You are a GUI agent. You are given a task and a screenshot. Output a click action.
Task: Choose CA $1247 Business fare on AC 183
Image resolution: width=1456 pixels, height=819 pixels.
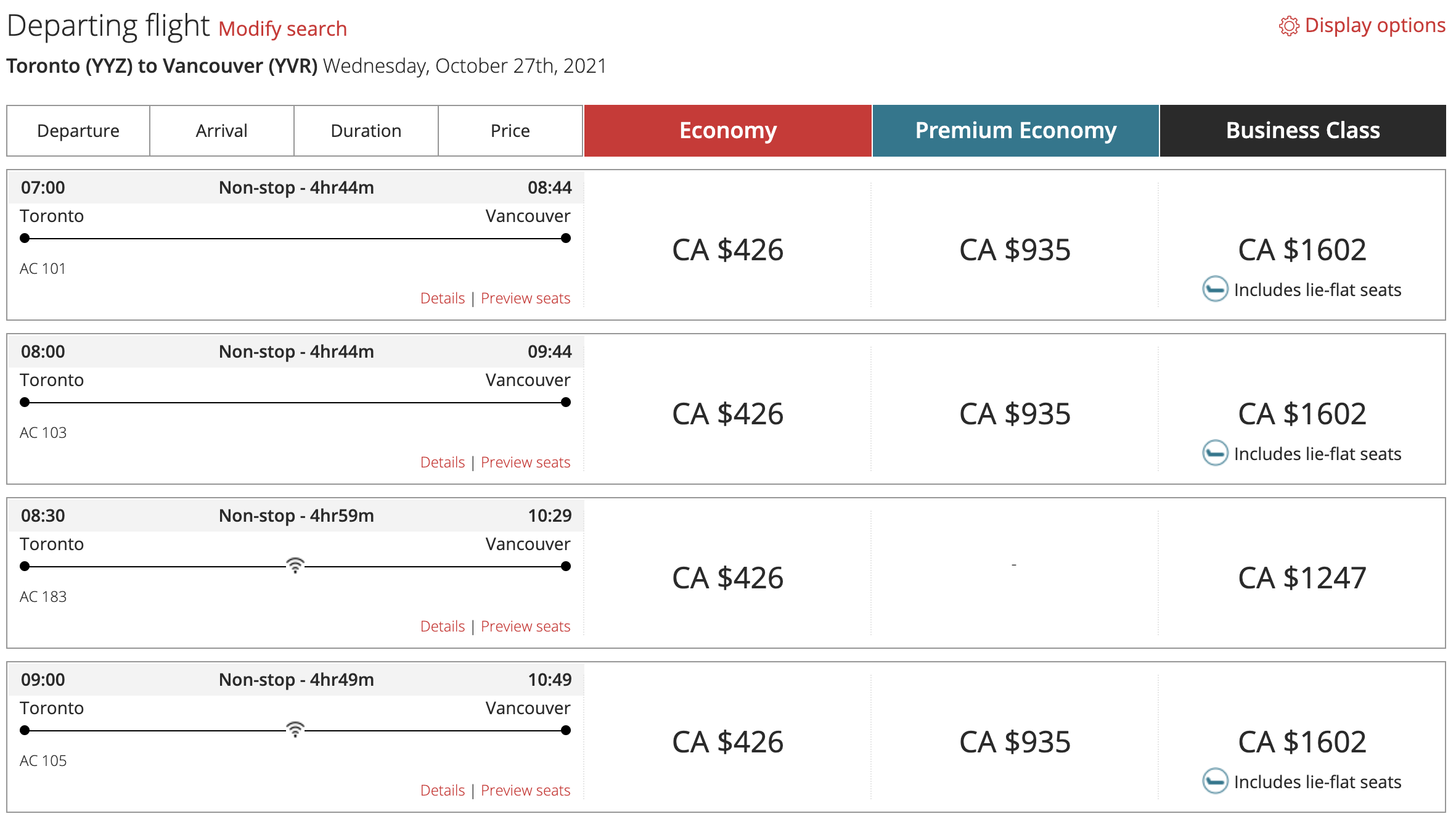1302,578
